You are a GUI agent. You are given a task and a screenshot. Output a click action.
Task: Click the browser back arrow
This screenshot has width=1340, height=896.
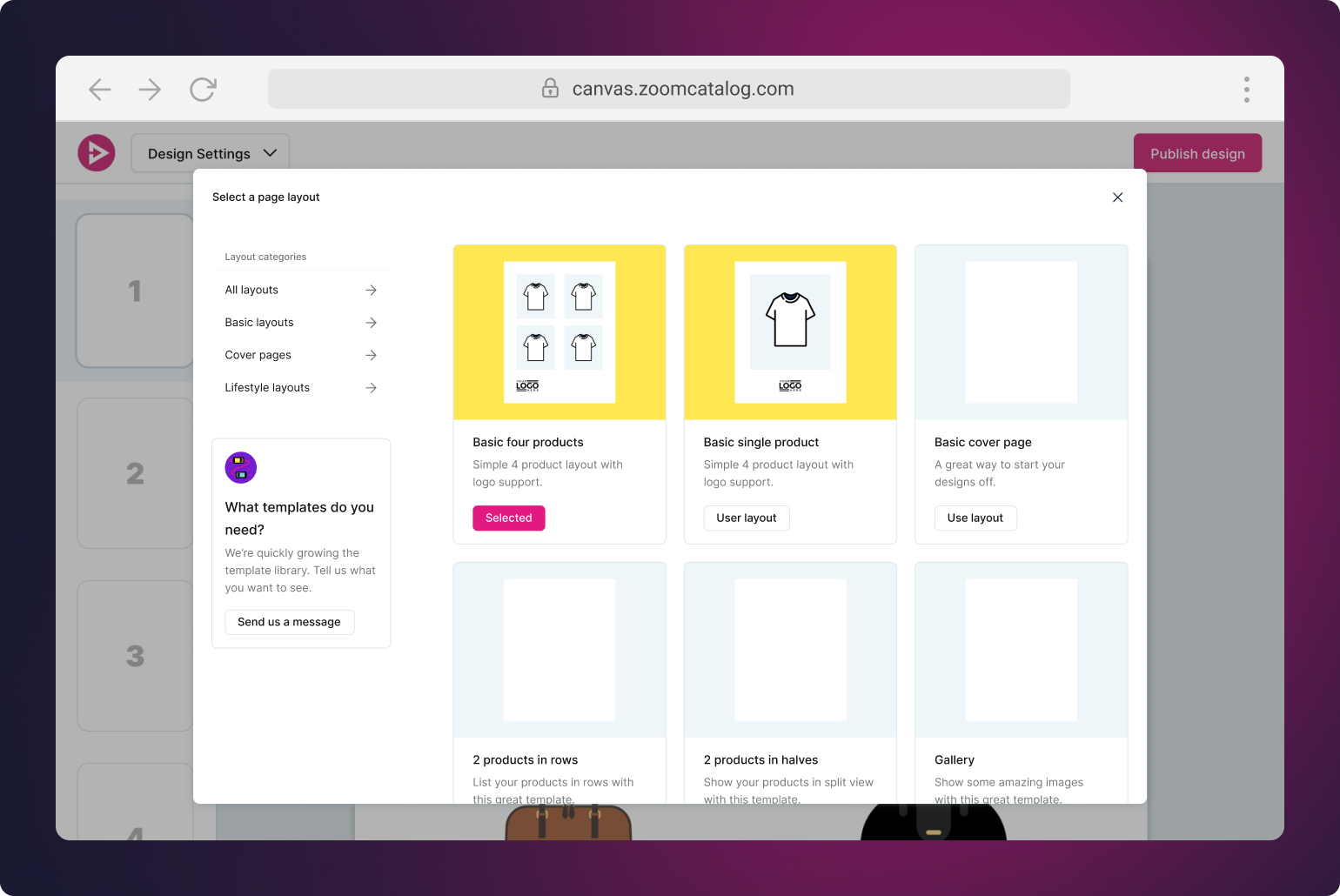point(100,90)
